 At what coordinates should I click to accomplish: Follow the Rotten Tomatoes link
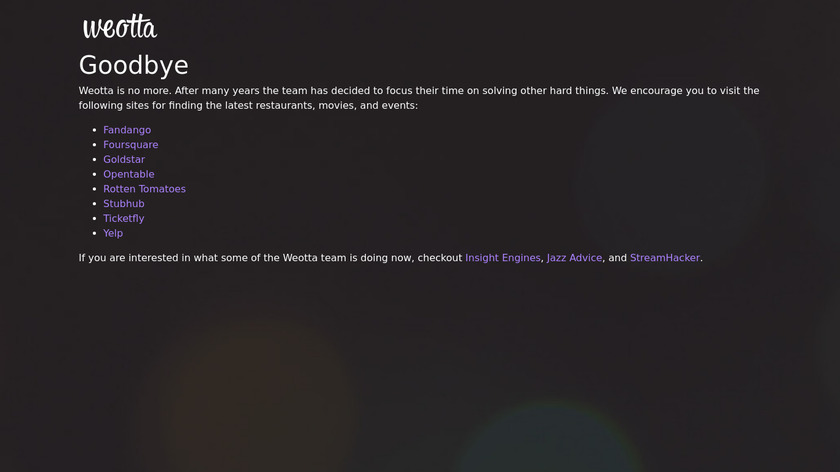144,189
